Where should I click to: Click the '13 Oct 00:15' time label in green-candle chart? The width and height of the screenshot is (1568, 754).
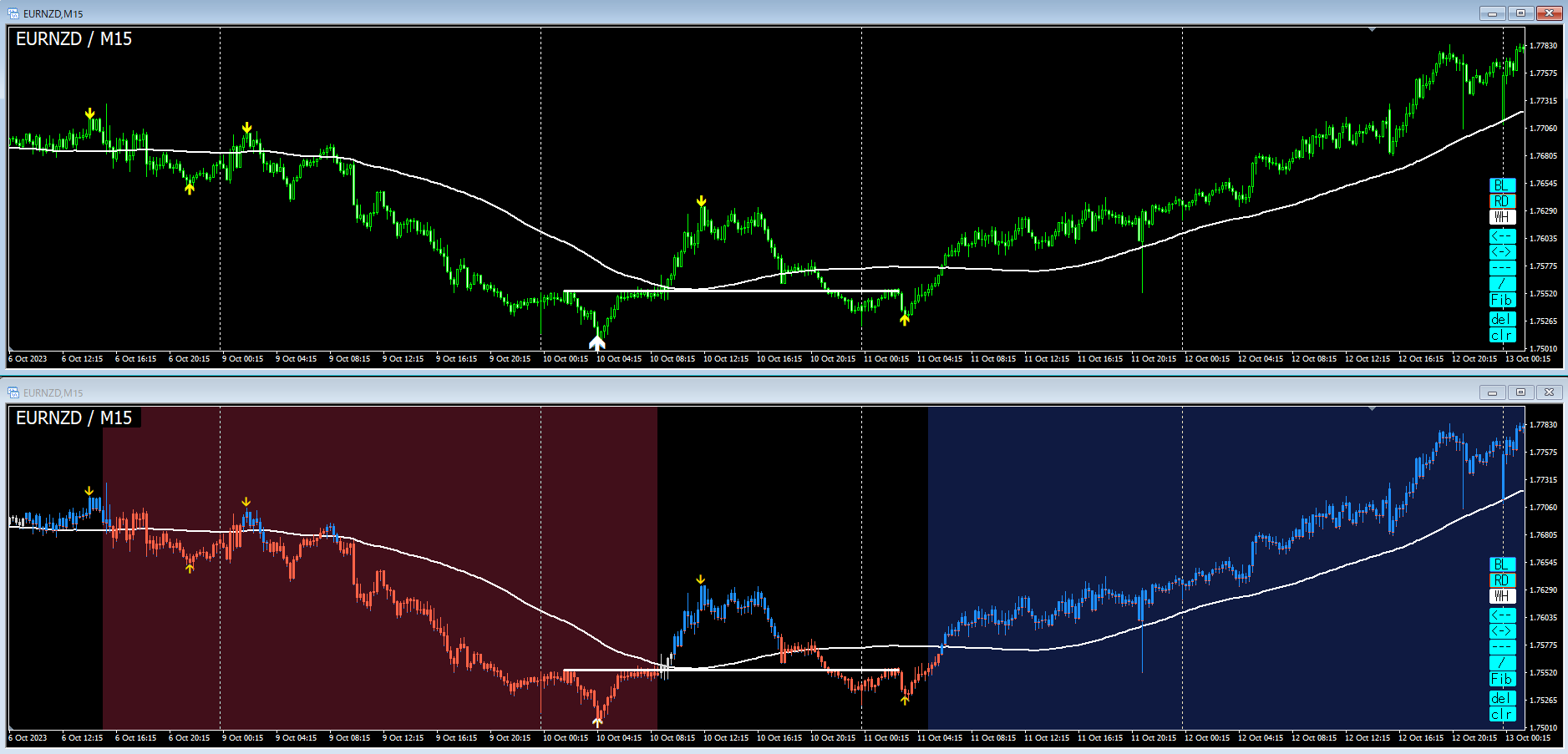click(1528, 359)
